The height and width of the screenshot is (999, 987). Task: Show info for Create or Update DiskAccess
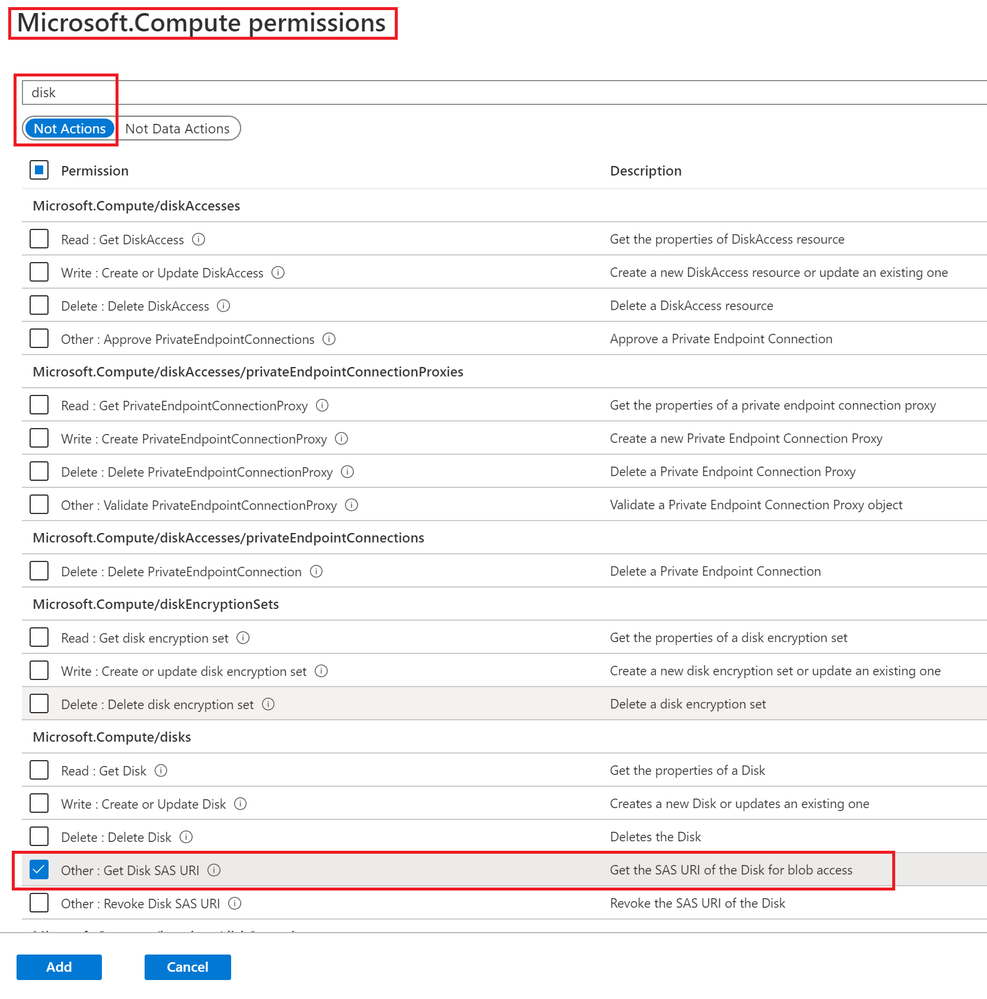[x=278, y=273]
